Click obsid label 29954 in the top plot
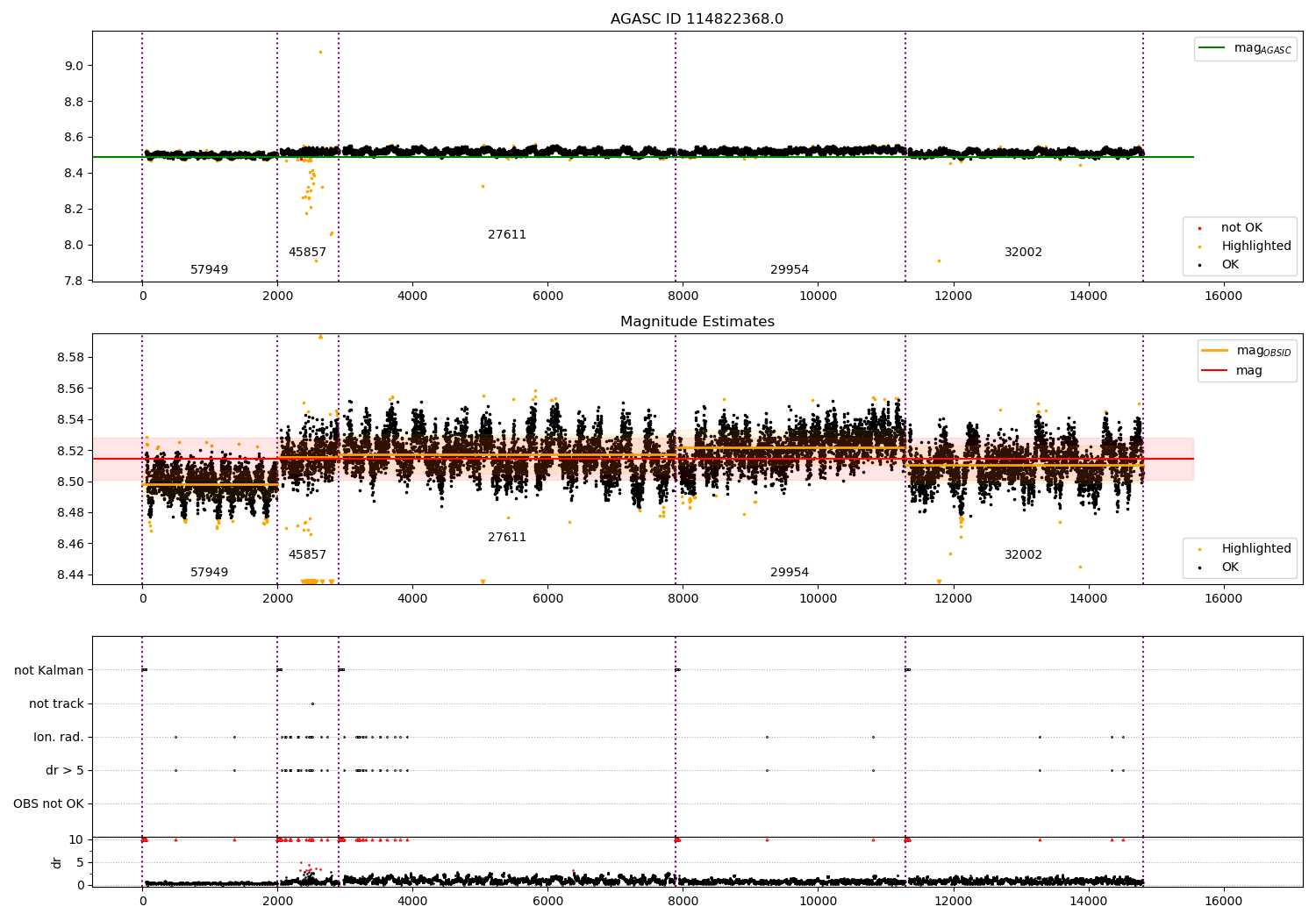This screenshot has height=921, width=1316. pyautogui.click(x=790, y=270)
